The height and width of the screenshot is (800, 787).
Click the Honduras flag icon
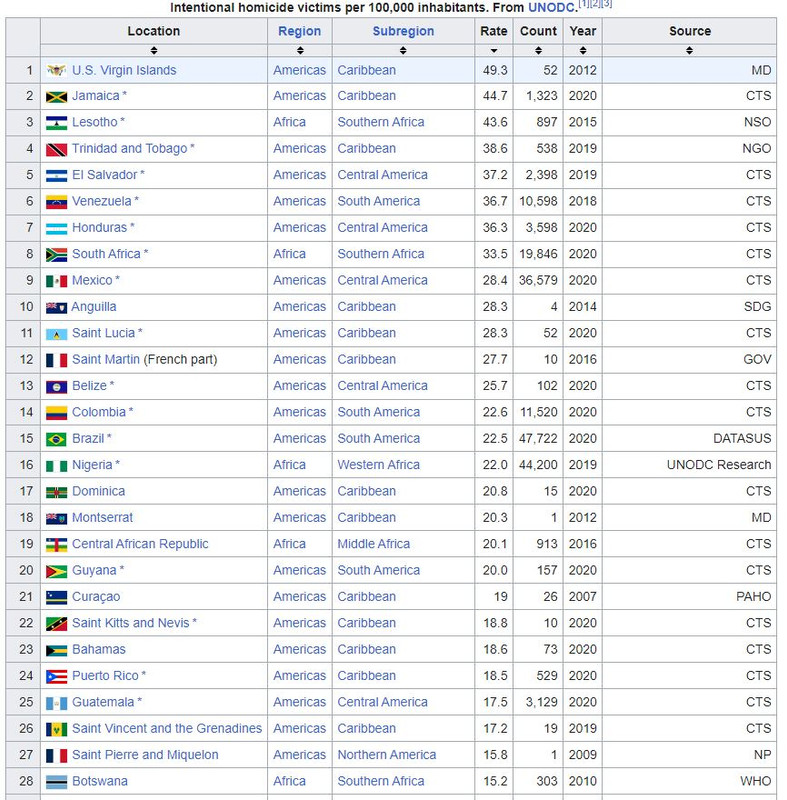tap(56, 229)
